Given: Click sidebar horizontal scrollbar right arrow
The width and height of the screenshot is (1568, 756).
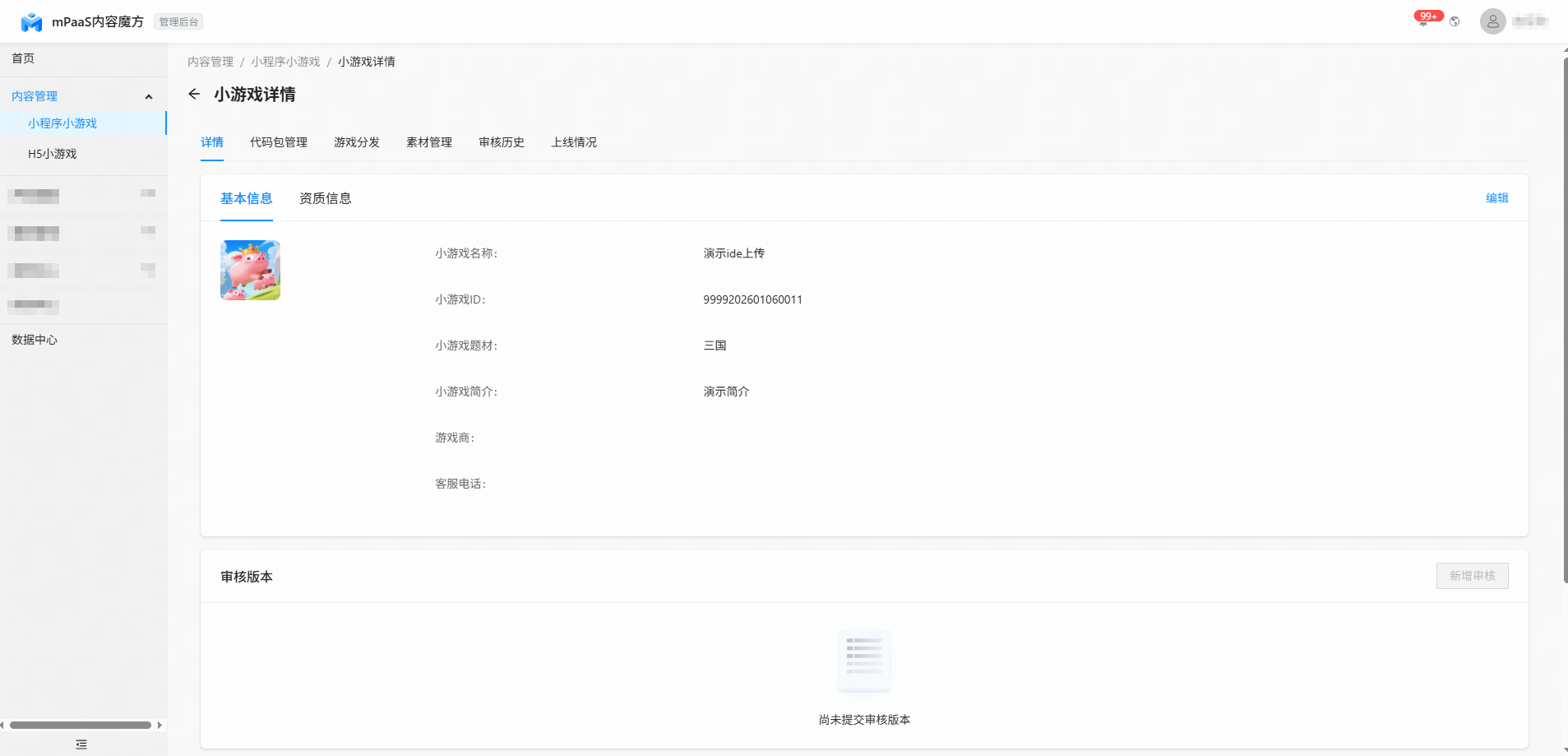Looking at the screenshot, I should tap(160, 726).
